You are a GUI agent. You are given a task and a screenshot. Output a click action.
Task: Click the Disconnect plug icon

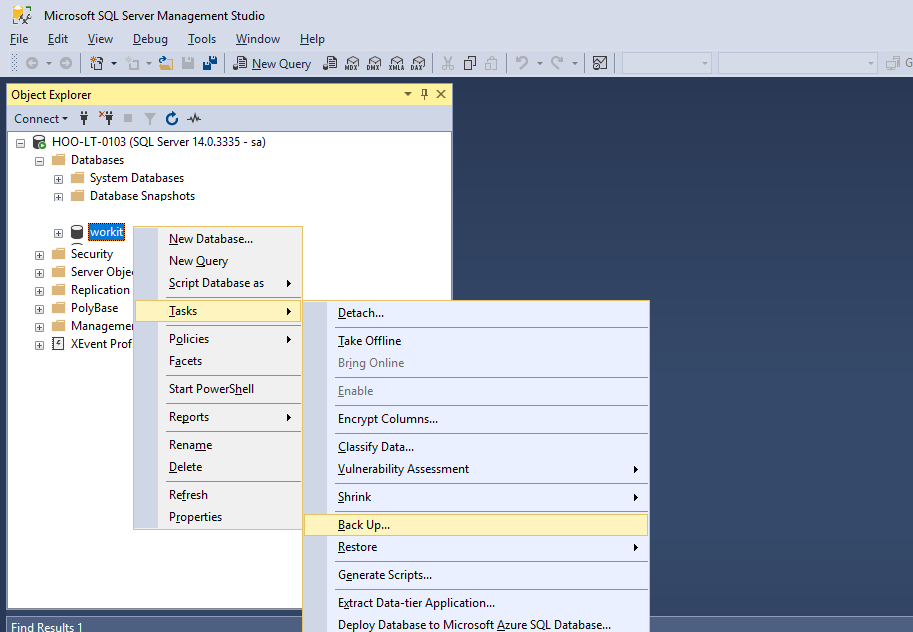(x=106, y=118)
